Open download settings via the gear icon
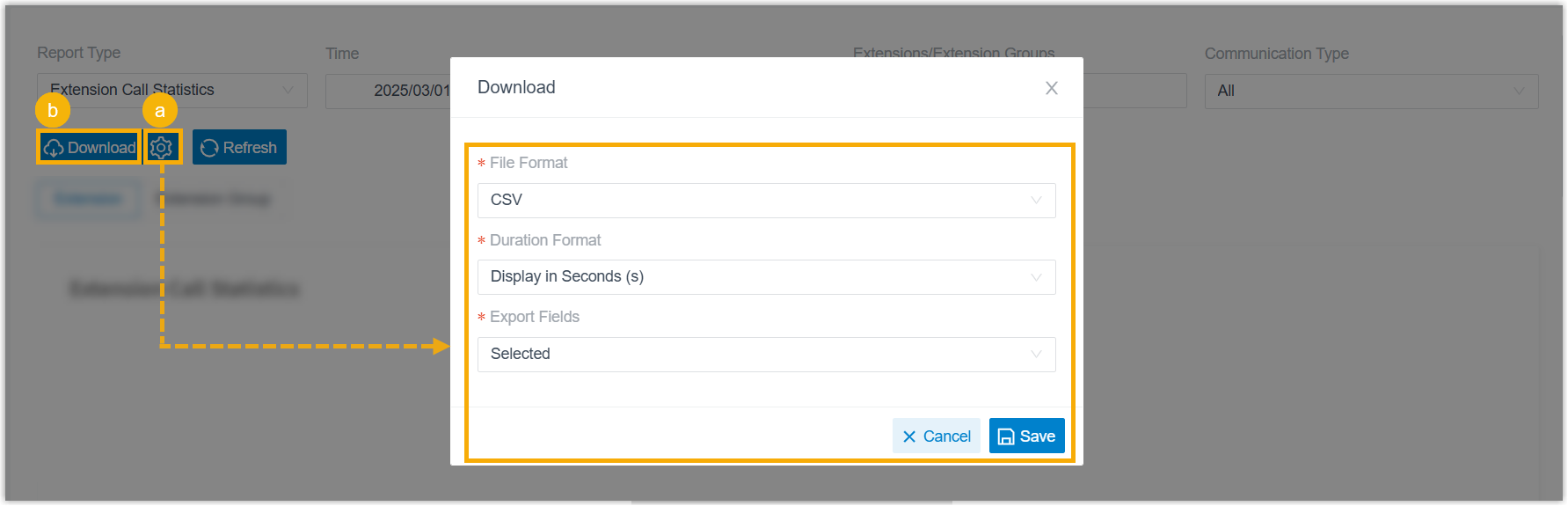Viewport: 1568px width, 506px height. coord(161,148)
